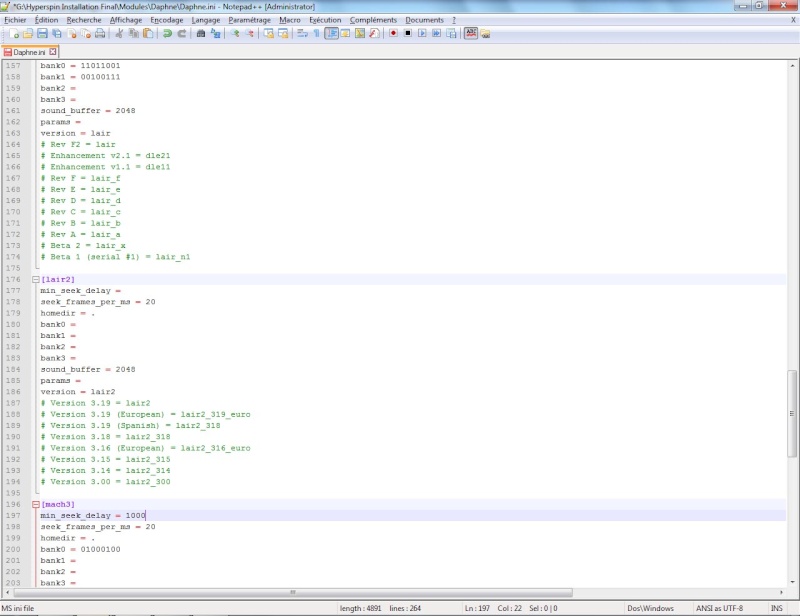
Task: Click the vertical scrollbar down arrow
Action: pos(792,582)
